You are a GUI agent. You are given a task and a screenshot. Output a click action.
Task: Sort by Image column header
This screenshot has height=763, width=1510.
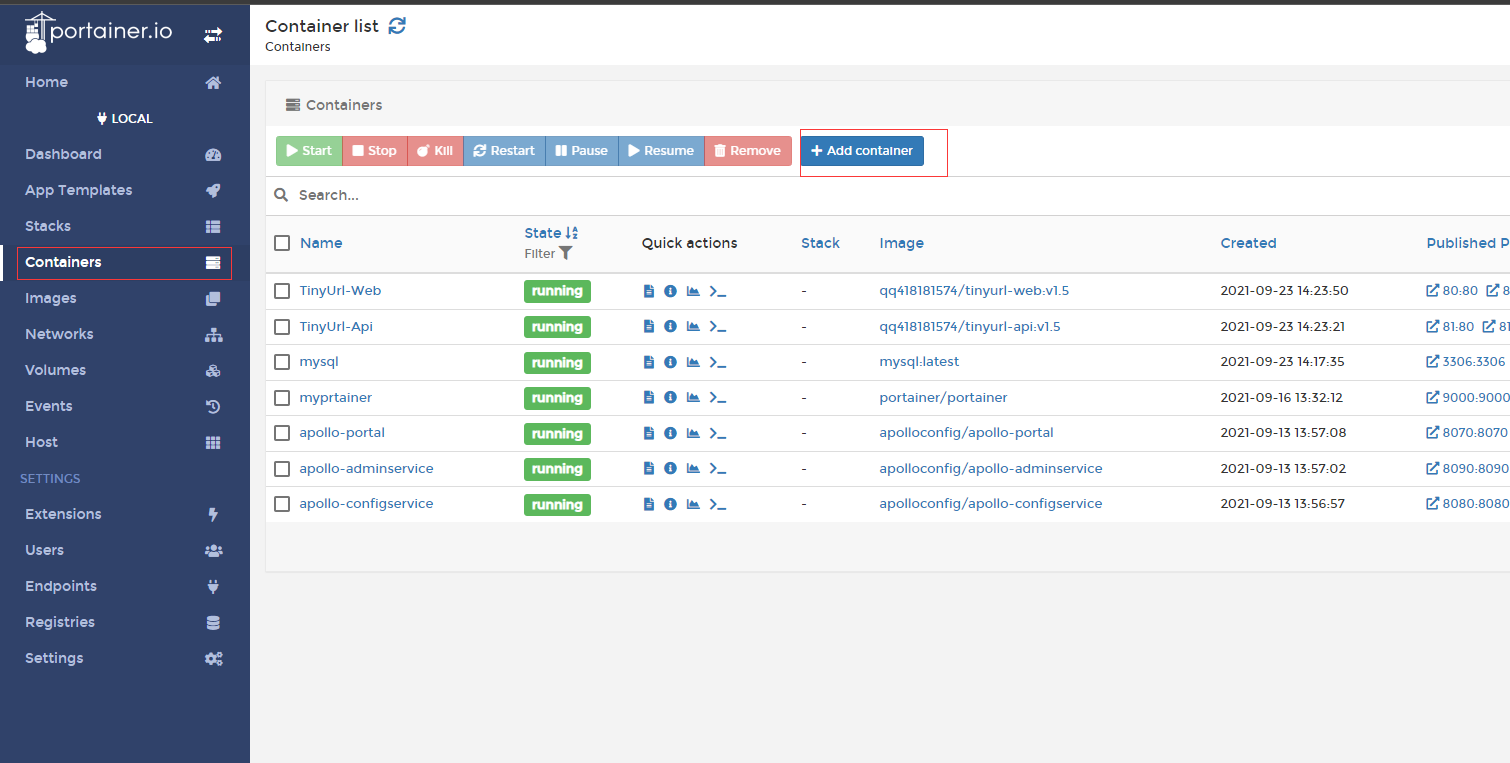tap(902, 243)
